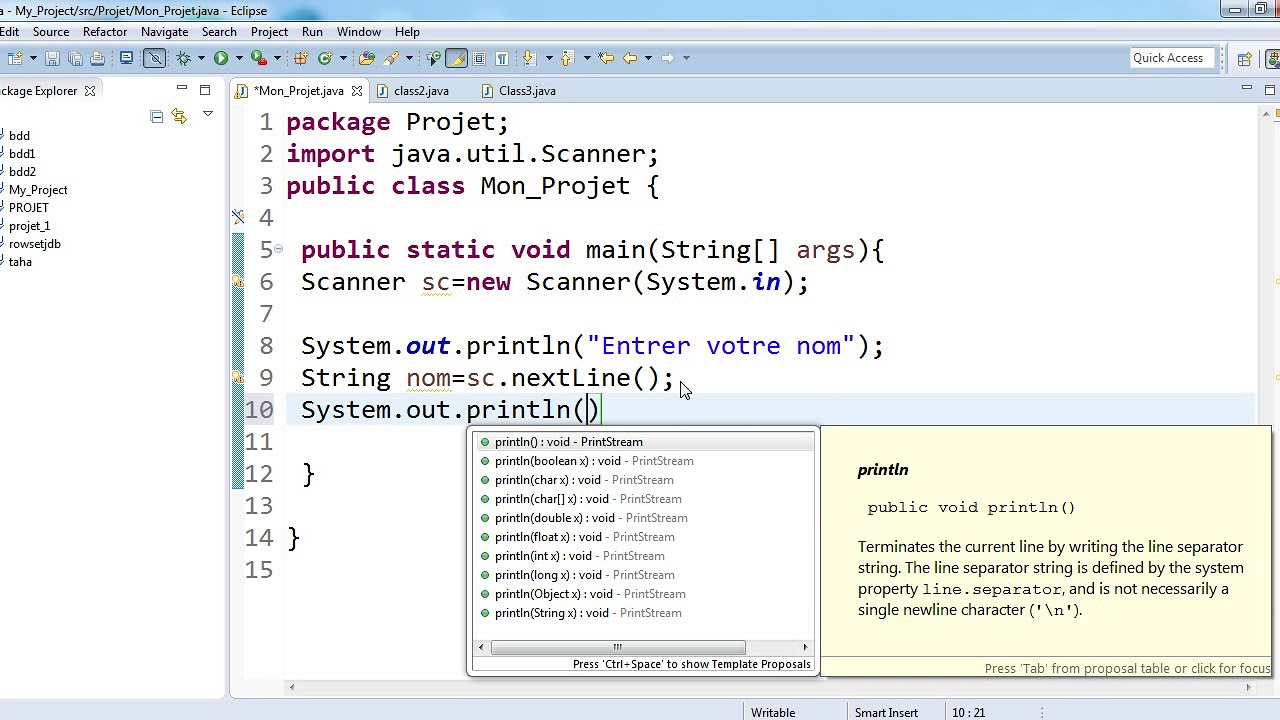Choose println(String x) proposal

point(644,613)
